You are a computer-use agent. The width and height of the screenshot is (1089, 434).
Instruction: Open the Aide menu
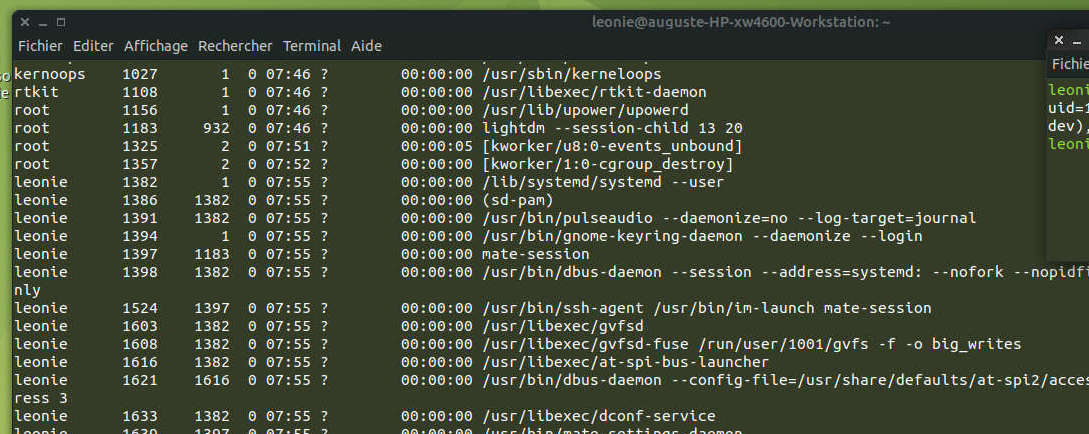pyautogui.click(x=366, y=46)
